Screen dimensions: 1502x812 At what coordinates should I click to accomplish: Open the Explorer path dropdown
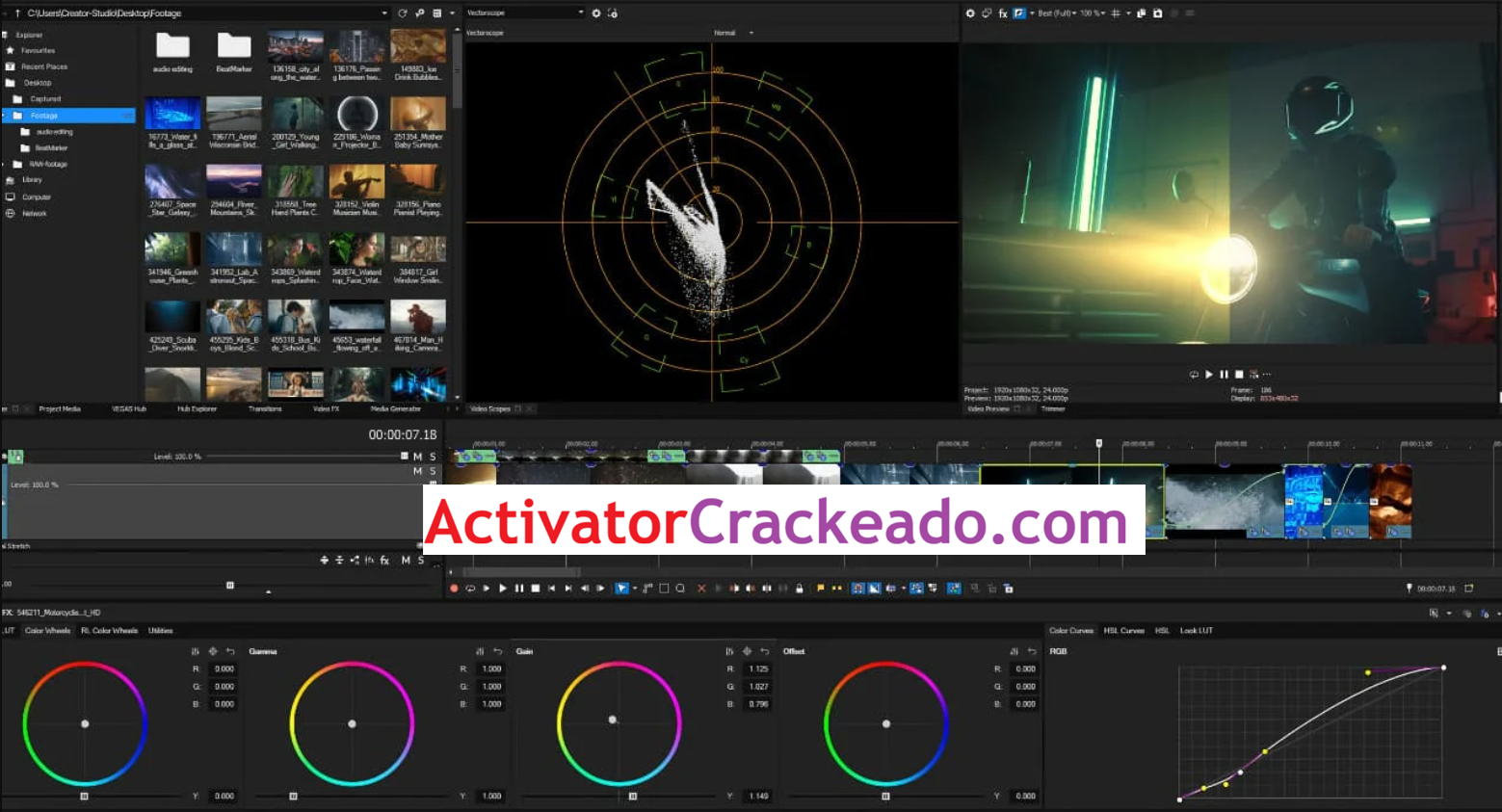384,13
